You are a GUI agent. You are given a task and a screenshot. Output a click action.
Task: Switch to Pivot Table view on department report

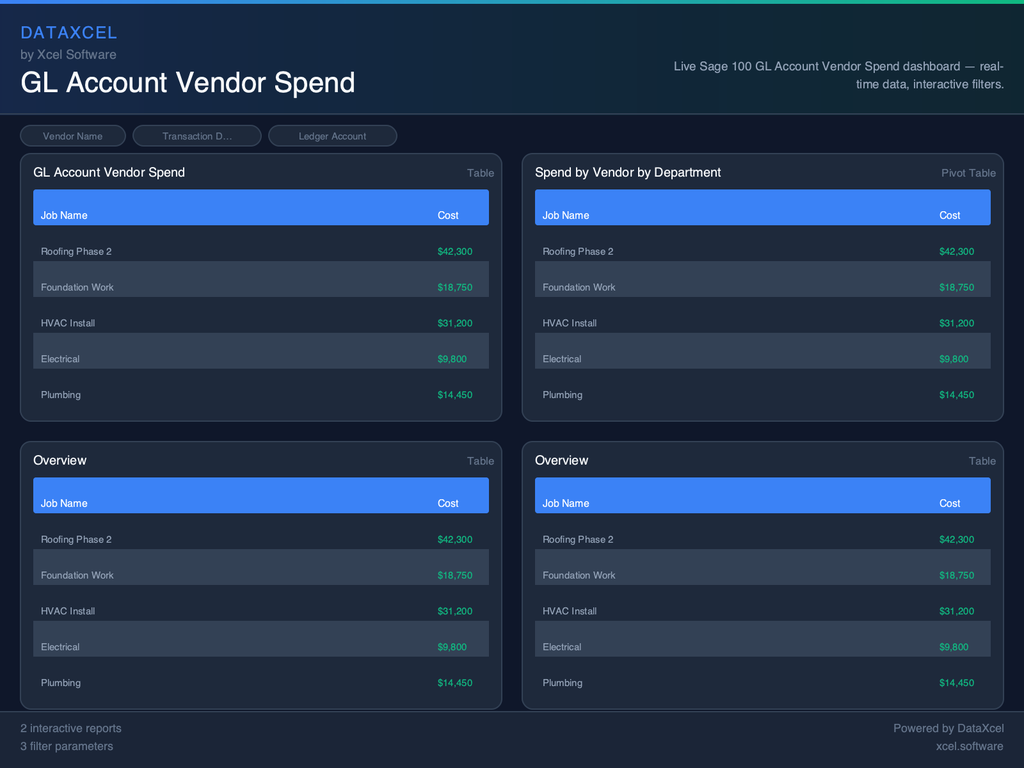968,173
